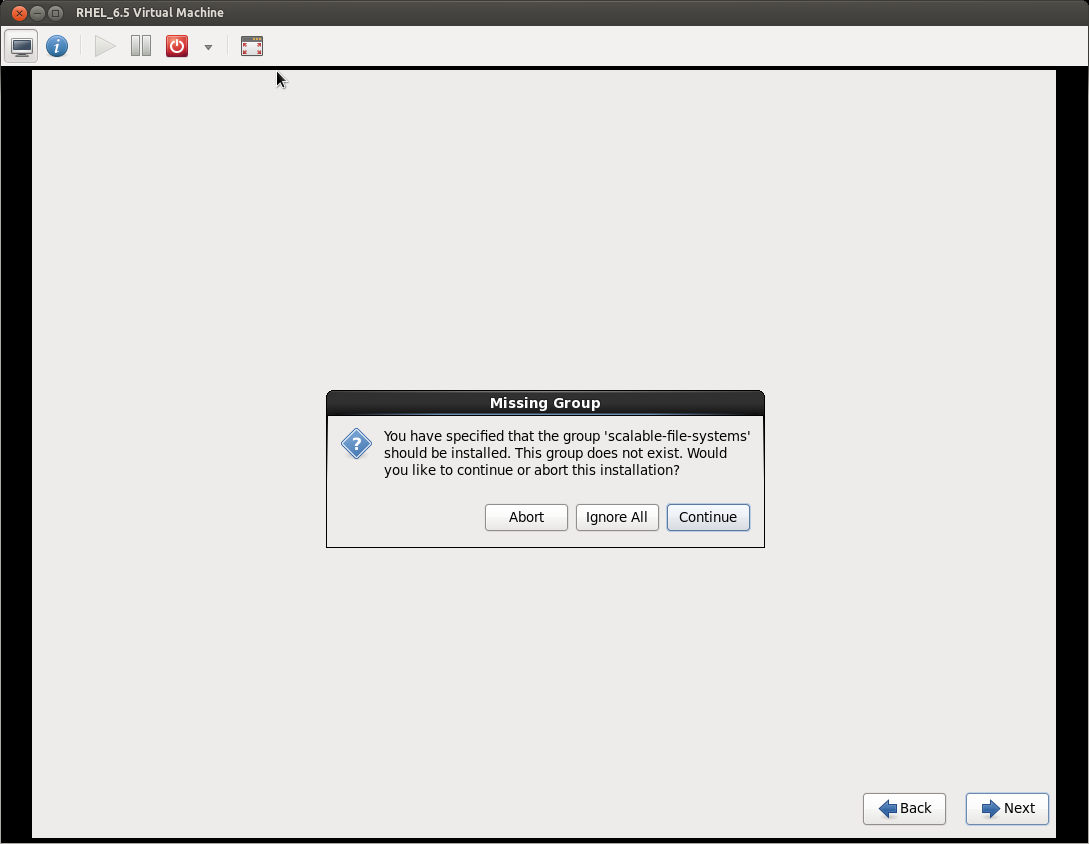Go Back in the installer

click(904, 808)
